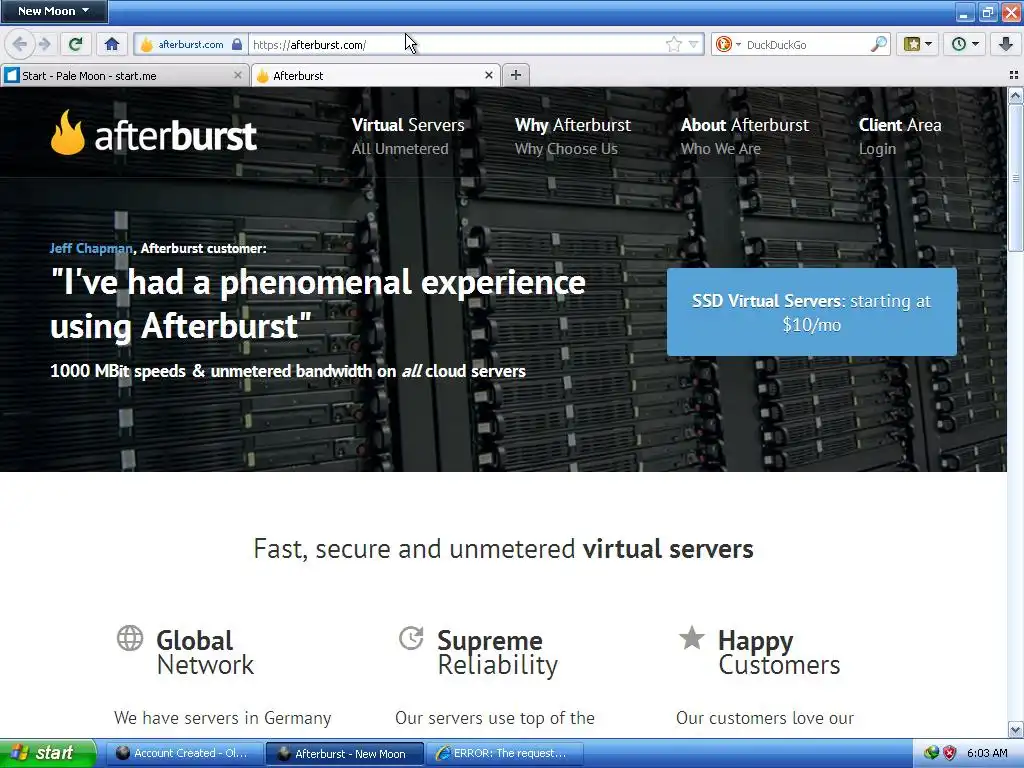The image size is (1024, 768).
Task: Open the New Moon application menu
Action: pos(54,11)
